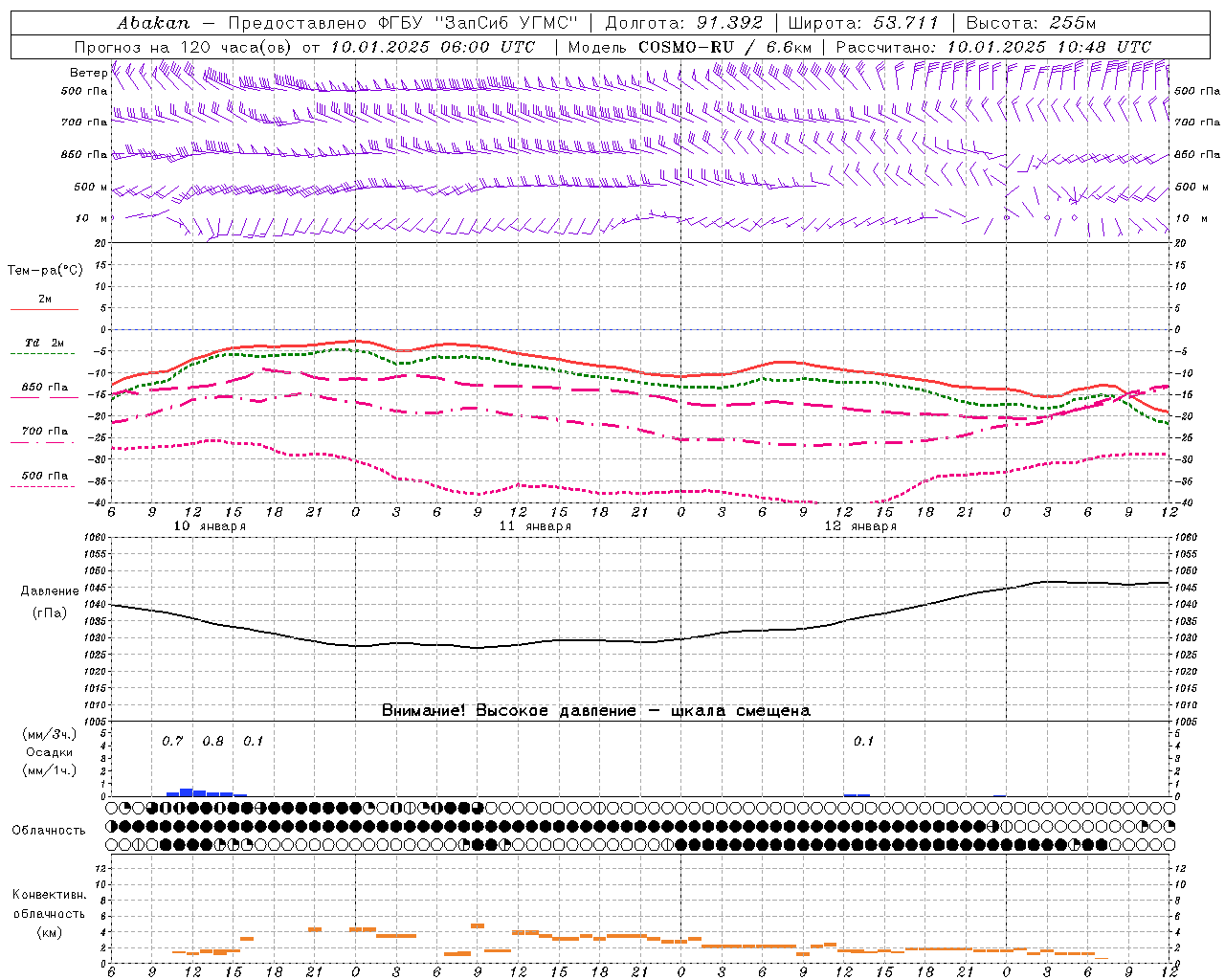Click the '(км)' unit under convective cloudiness
Image resolution: width=1225 pixels, height=980 pixels.
pos(49,932)
